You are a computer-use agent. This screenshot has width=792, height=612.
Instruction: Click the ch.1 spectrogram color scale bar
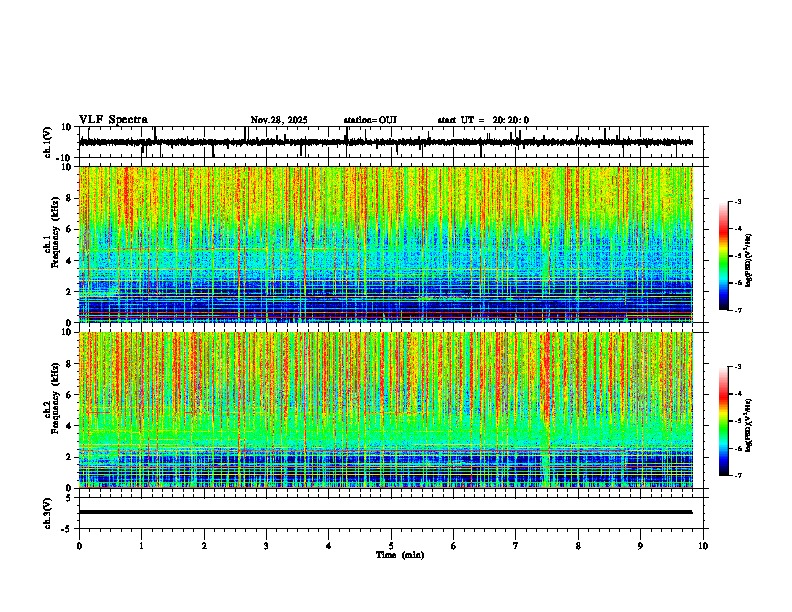pyautogui.click(x=724, y=256)
